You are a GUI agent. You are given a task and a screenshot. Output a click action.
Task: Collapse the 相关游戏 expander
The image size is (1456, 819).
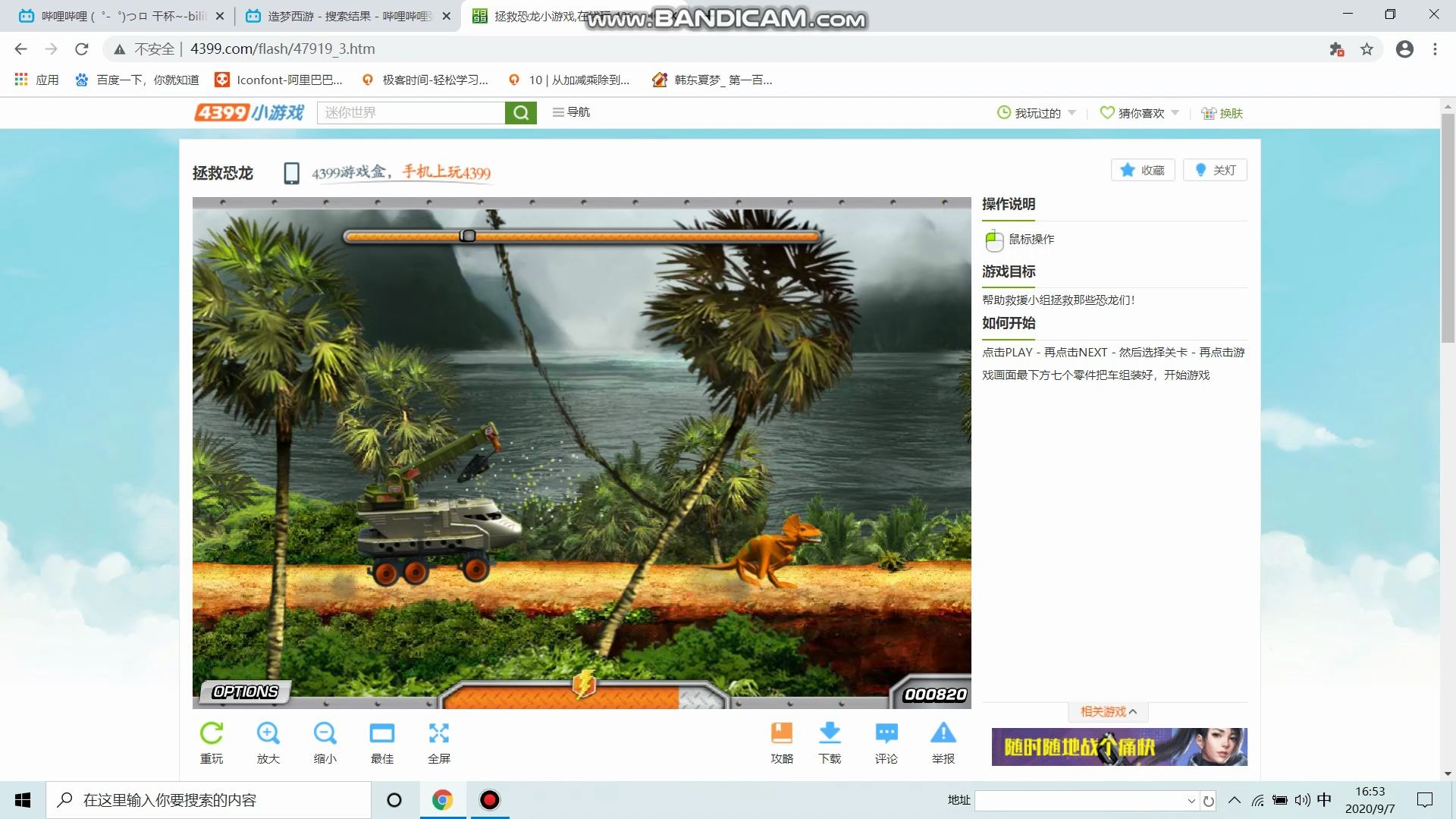(x=1108, y=711)
